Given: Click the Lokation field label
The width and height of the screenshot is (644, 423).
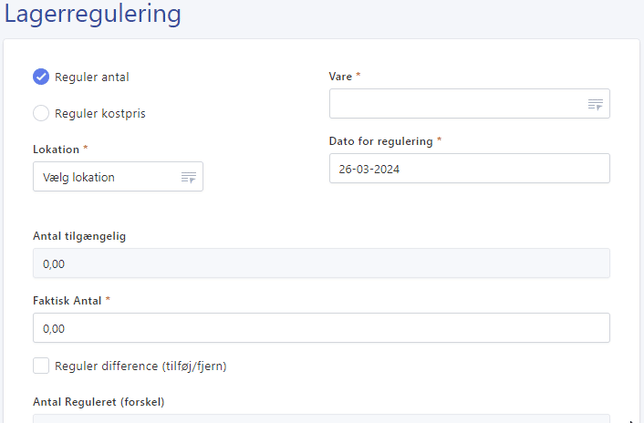Looking at the screenshot, I should [56, 149].
